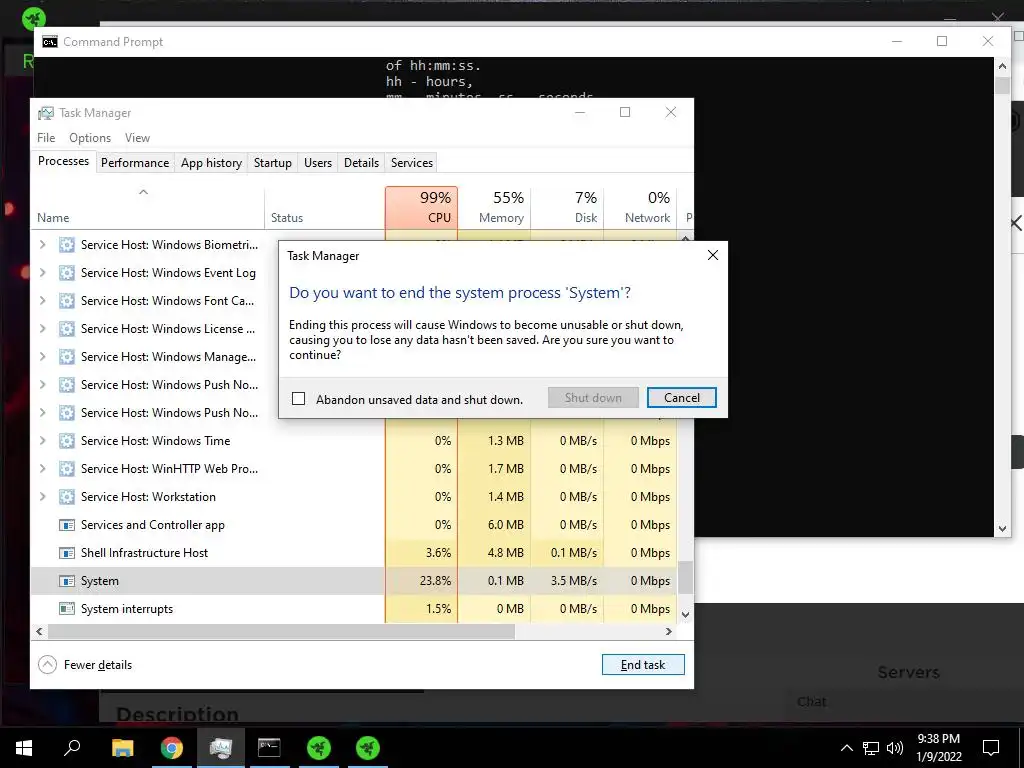1024x768 pixels.
Task: Switch to the Performance tab
Action: click(135, 163)
